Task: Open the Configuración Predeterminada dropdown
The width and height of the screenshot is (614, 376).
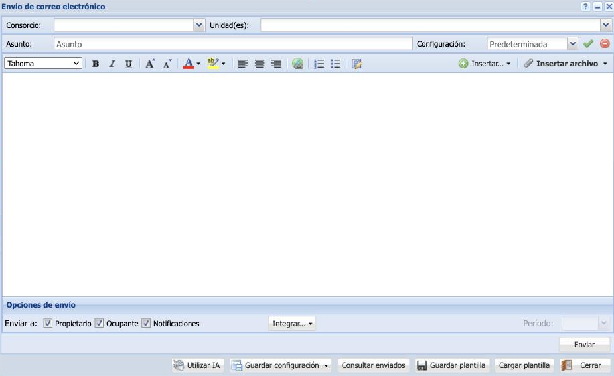Action: click(x=572, y=43)
